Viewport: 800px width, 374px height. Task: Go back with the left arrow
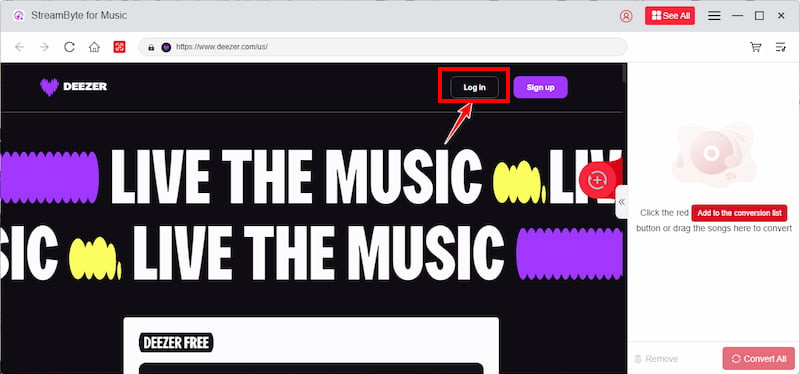[x=19, y=47]
